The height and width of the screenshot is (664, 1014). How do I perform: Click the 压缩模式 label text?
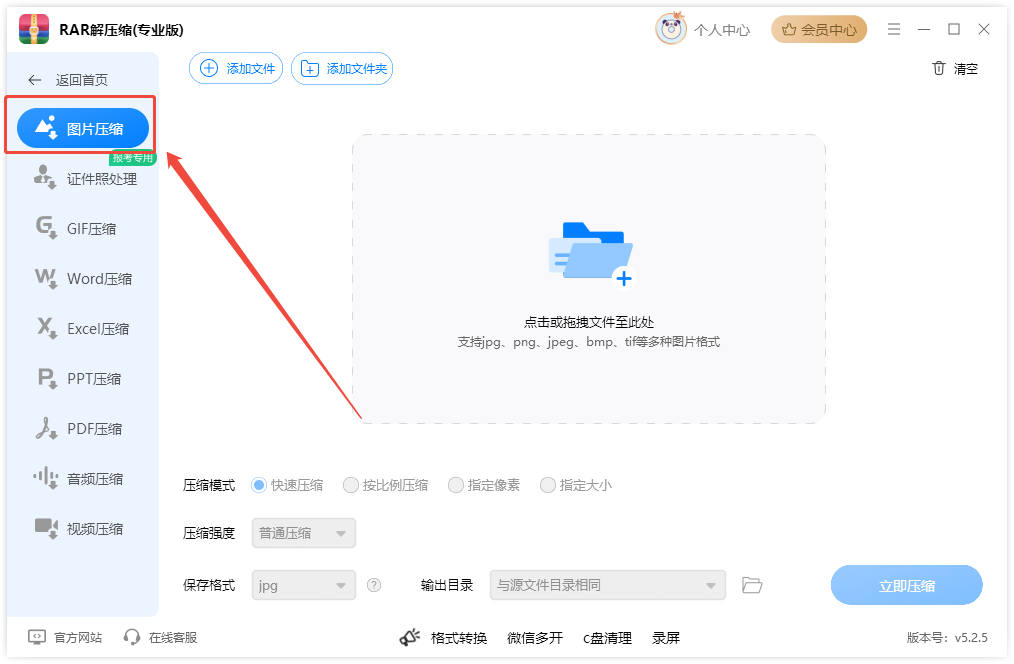(209, 485)
